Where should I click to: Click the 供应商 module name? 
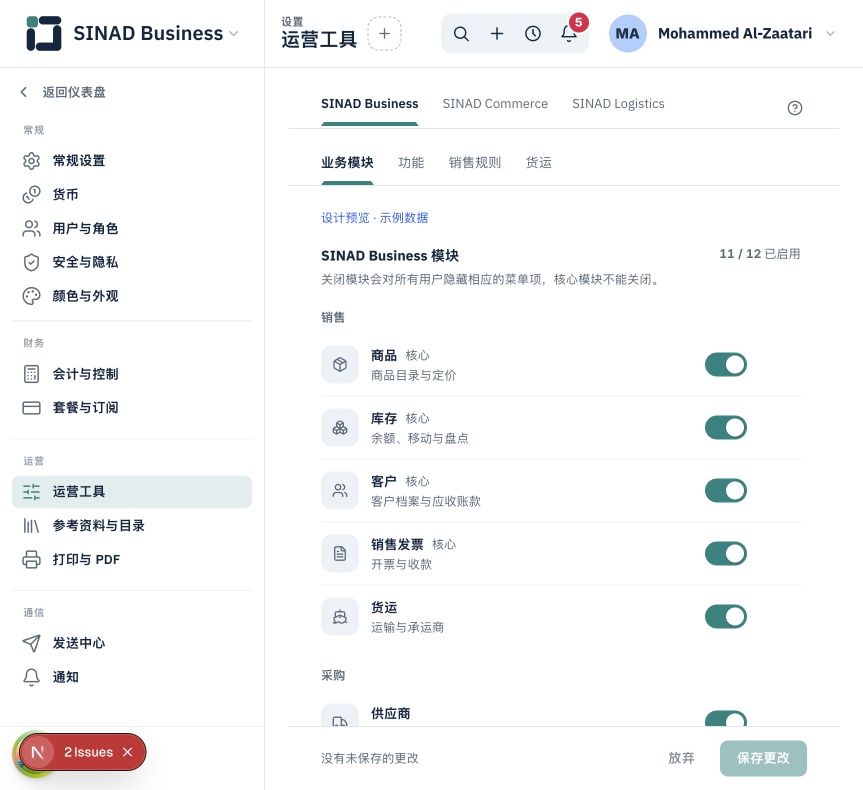pos(390,713)
